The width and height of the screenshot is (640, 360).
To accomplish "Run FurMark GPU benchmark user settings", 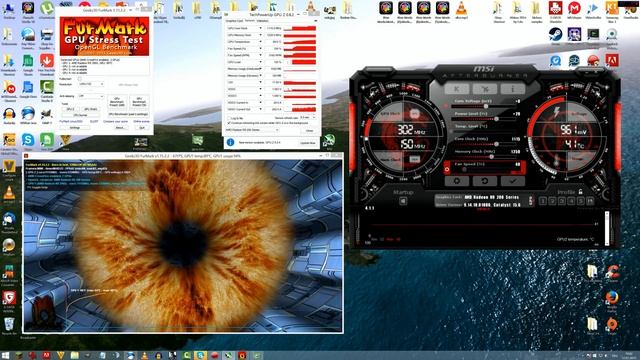I will coord(128,114).
